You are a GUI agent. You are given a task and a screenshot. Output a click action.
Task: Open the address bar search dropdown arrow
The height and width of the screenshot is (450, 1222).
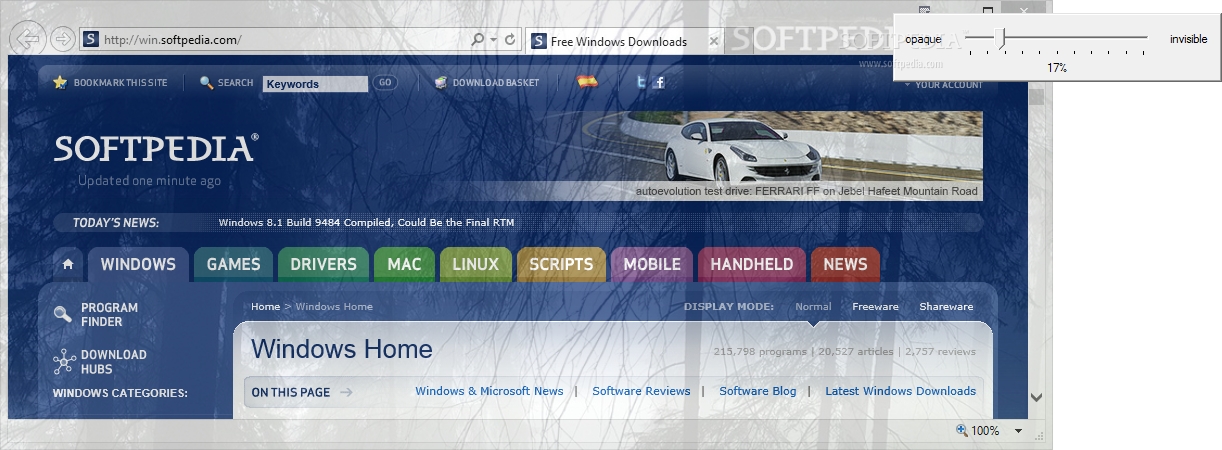tap(493, 40)
